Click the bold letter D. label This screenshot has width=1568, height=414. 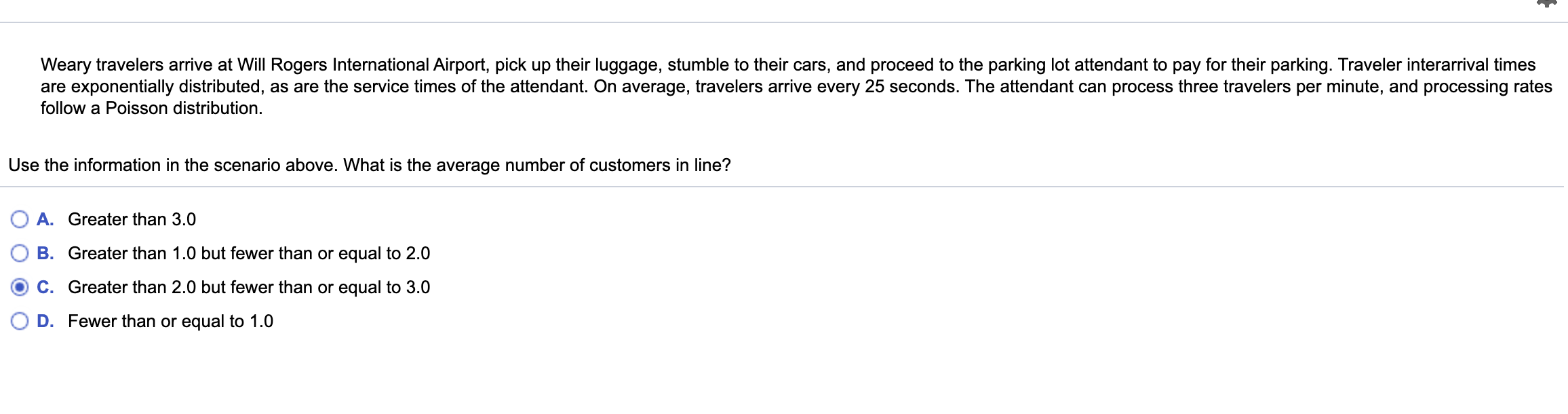point(45,321)
